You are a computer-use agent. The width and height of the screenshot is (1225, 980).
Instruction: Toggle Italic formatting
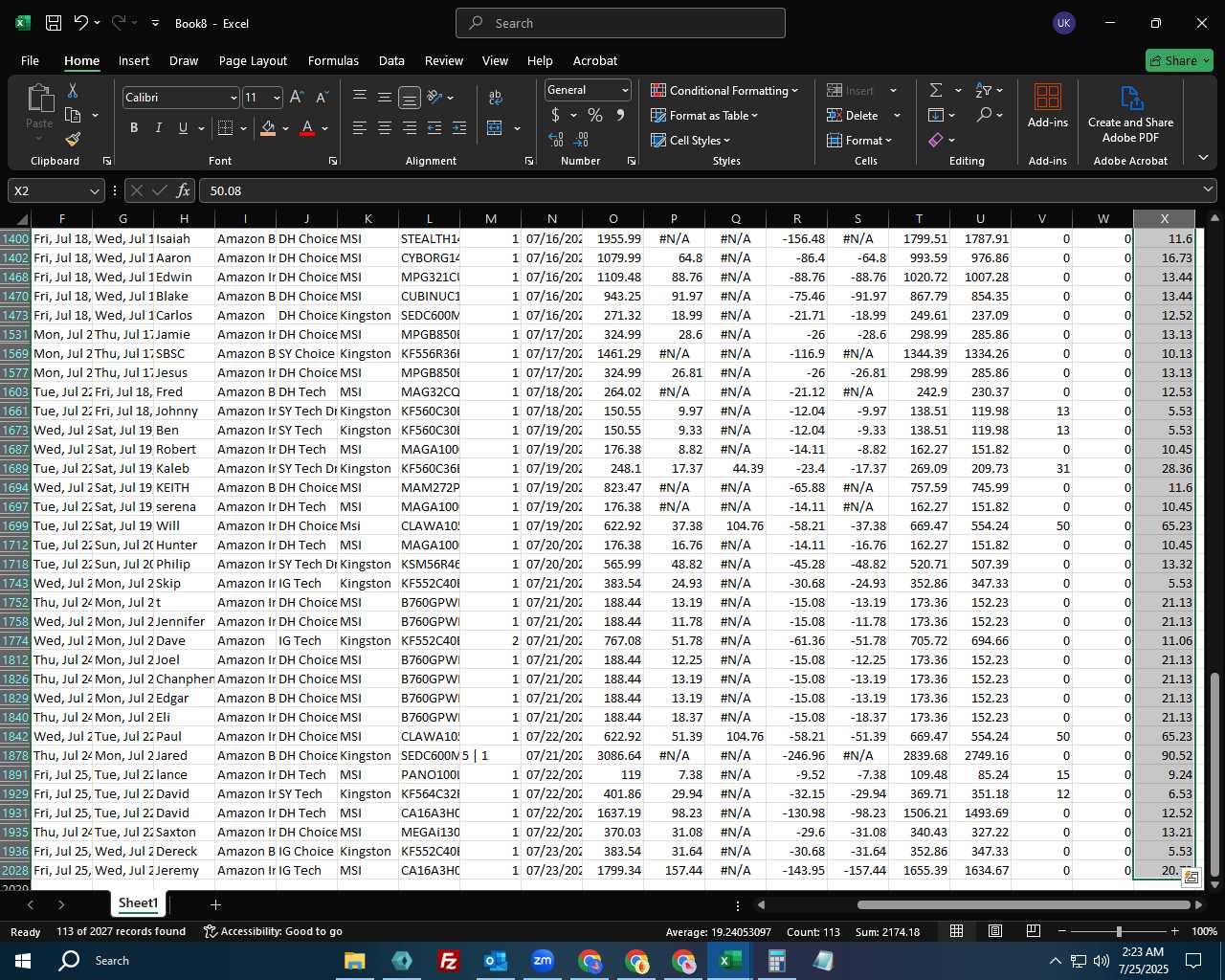[158, 127]
